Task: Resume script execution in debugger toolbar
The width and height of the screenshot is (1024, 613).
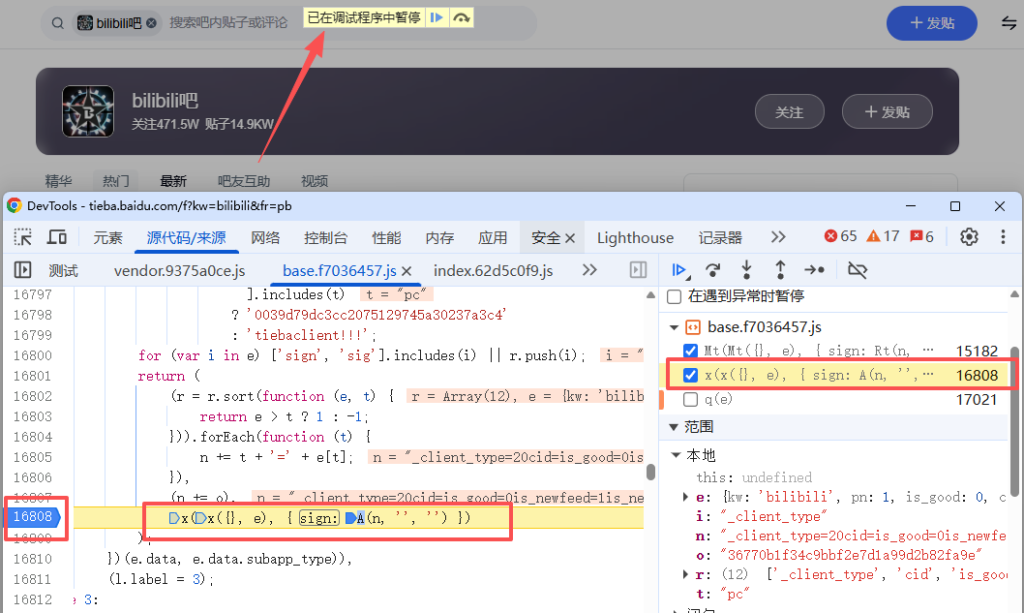Action: pos(679,270)
